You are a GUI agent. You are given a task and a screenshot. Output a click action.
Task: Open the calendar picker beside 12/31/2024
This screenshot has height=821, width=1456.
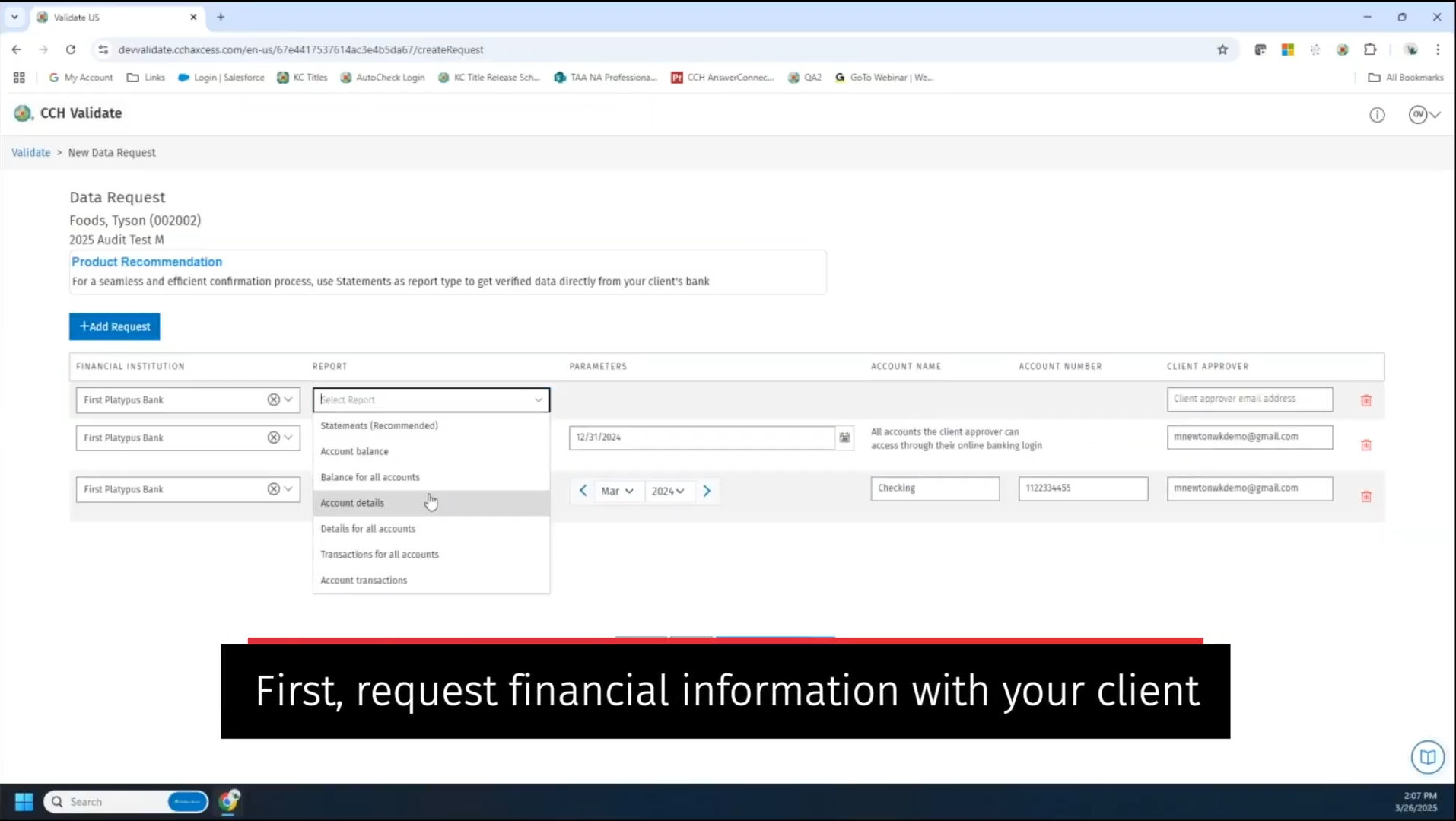point(844,438)
